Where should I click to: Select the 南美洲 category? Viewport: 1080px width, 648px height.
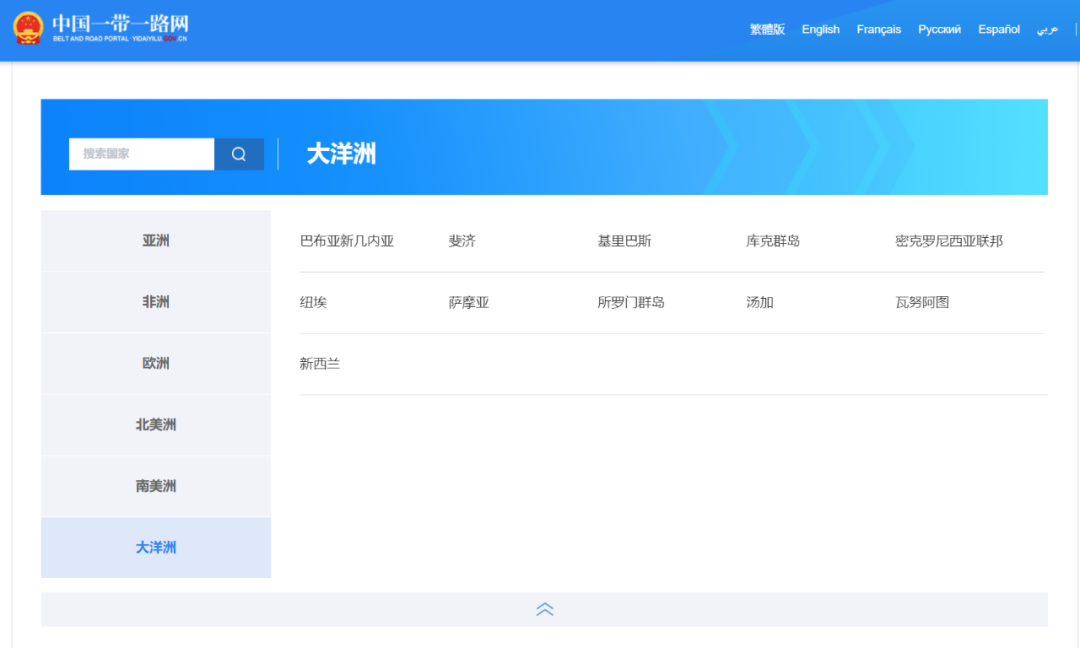(x=155, y=486)
